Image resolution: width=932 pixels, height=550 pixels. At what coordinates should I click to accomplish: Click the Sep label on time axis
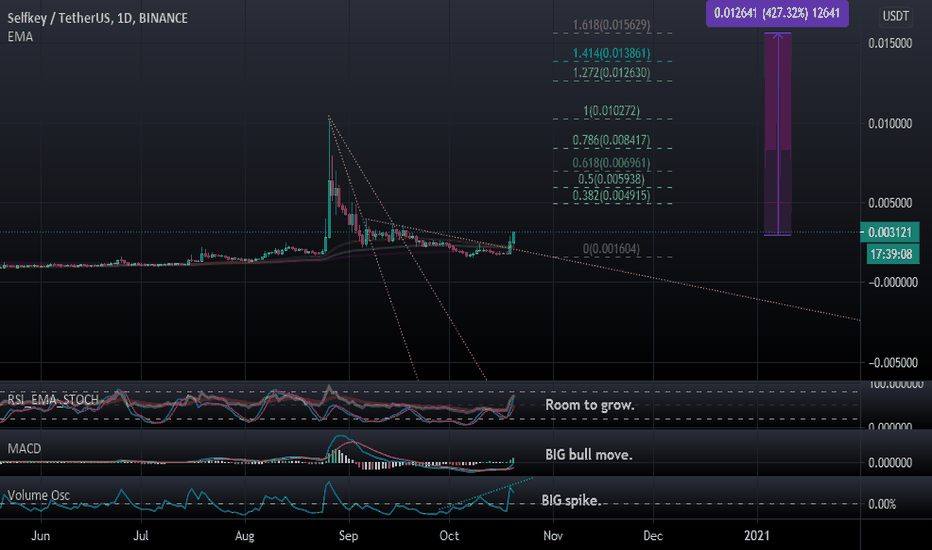click(x=348, y=536)
